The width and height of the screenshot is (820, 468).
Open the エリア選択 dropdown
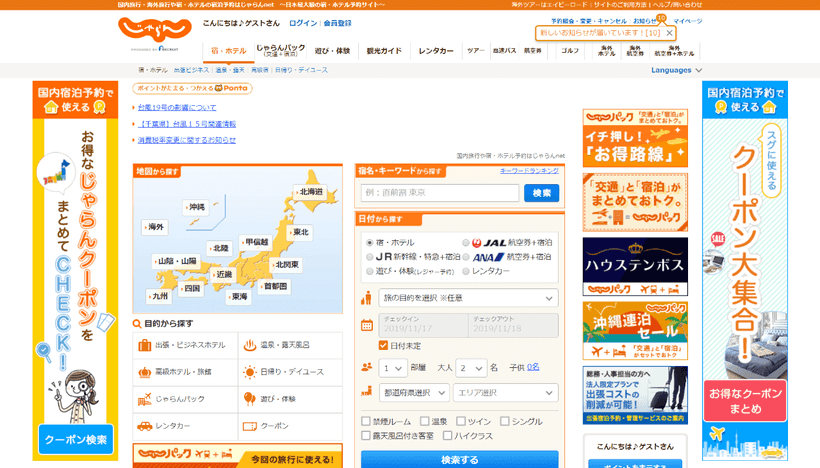[505, 393]
